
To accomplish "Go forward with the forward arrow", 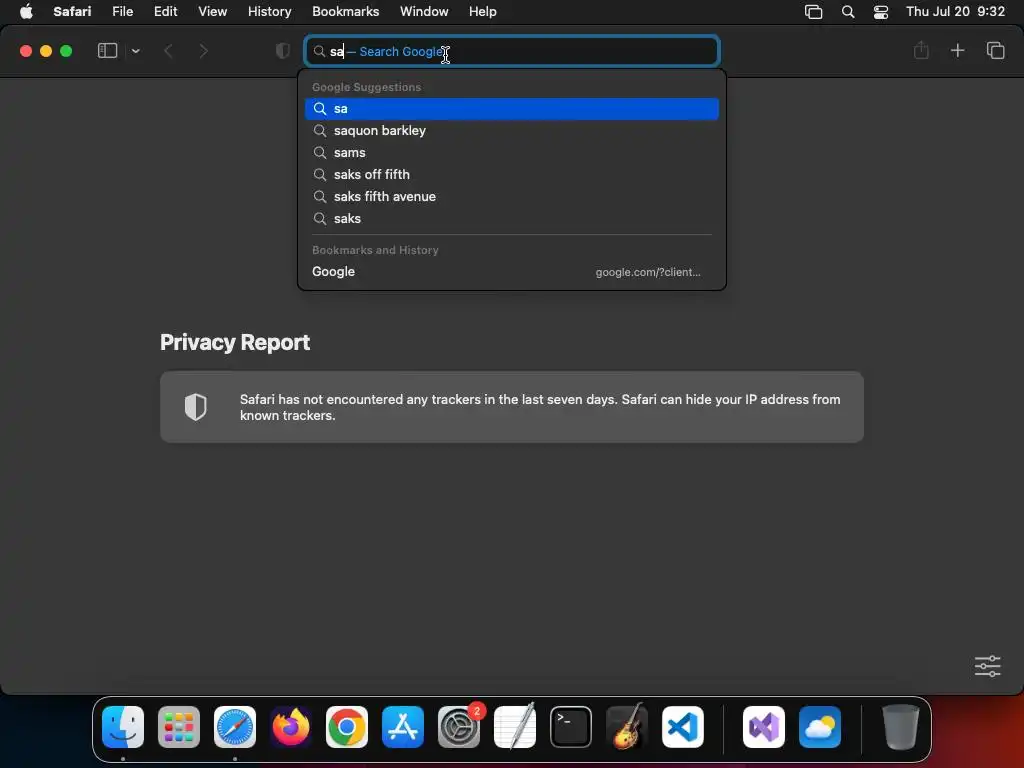I will pos(203,51).
